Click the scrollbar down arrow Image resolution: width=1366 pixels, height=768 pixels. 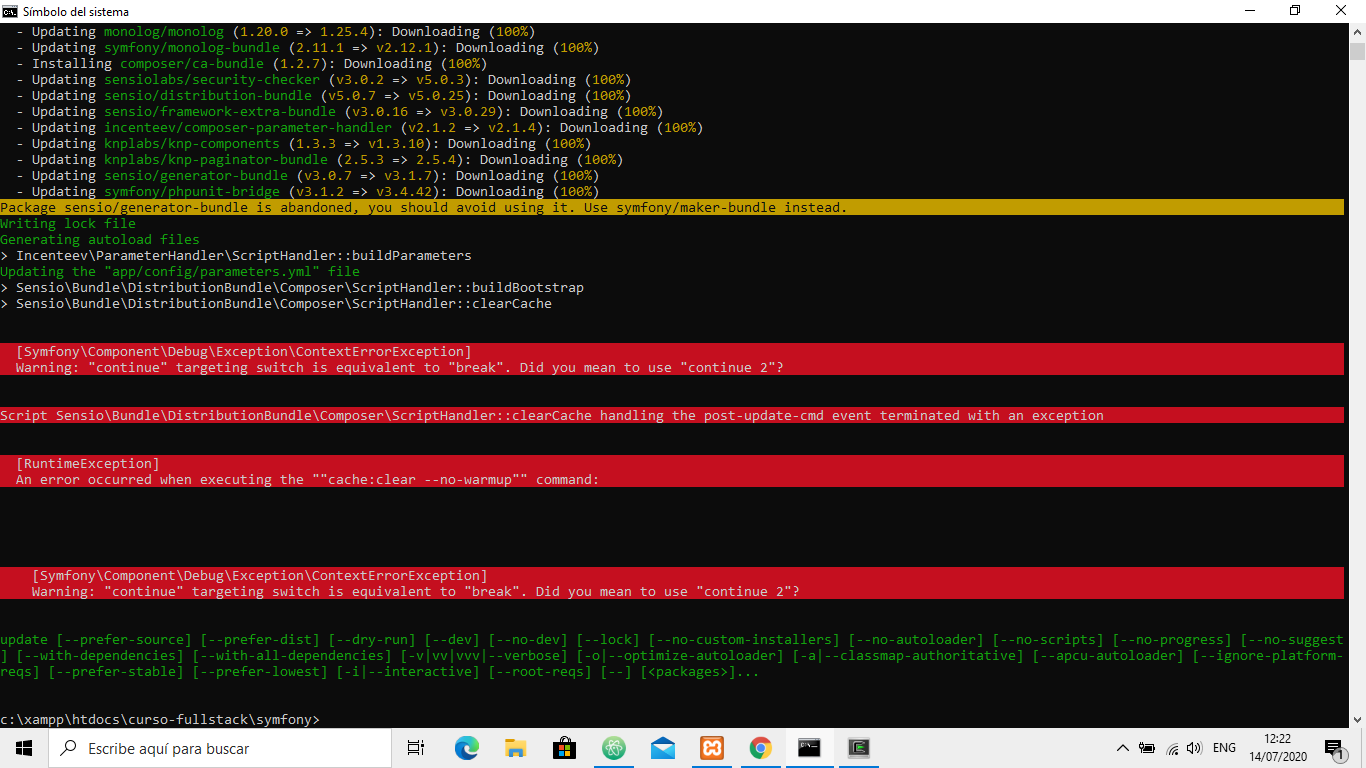1357,719
